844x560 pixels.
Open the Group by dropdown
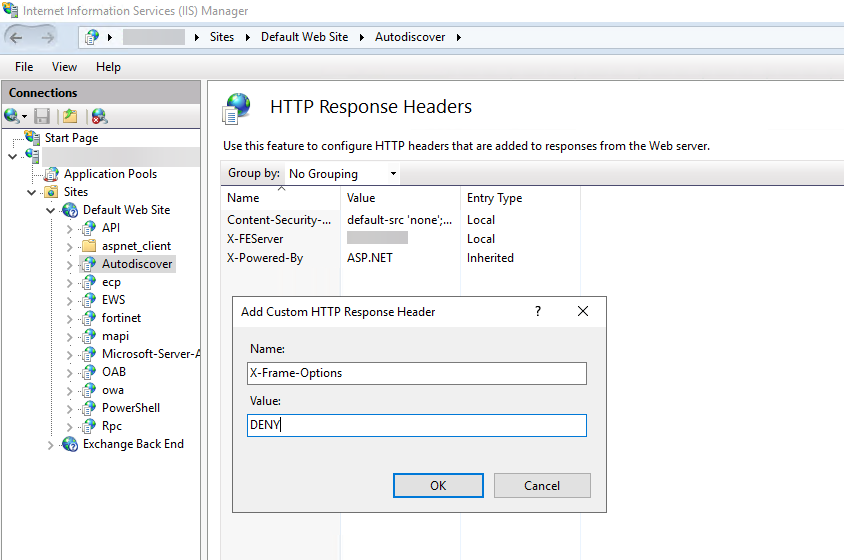coord(343,174)
